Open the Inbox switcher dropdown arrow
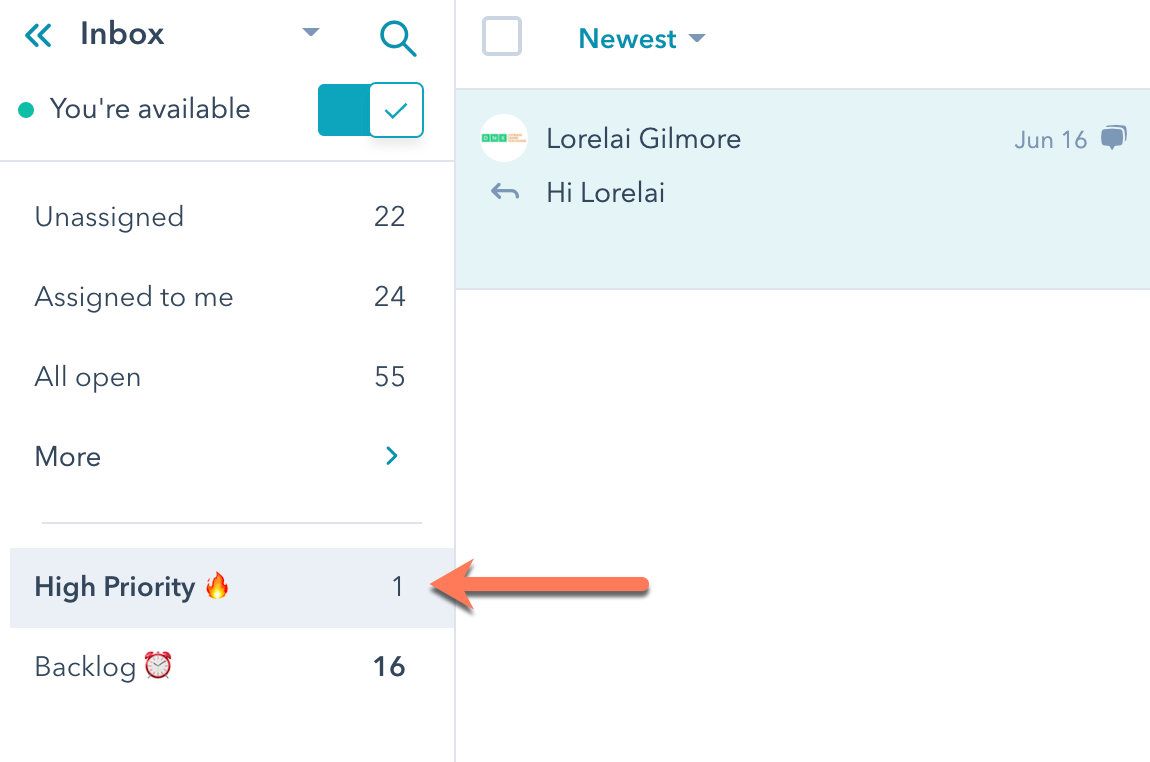 point(311,33)
